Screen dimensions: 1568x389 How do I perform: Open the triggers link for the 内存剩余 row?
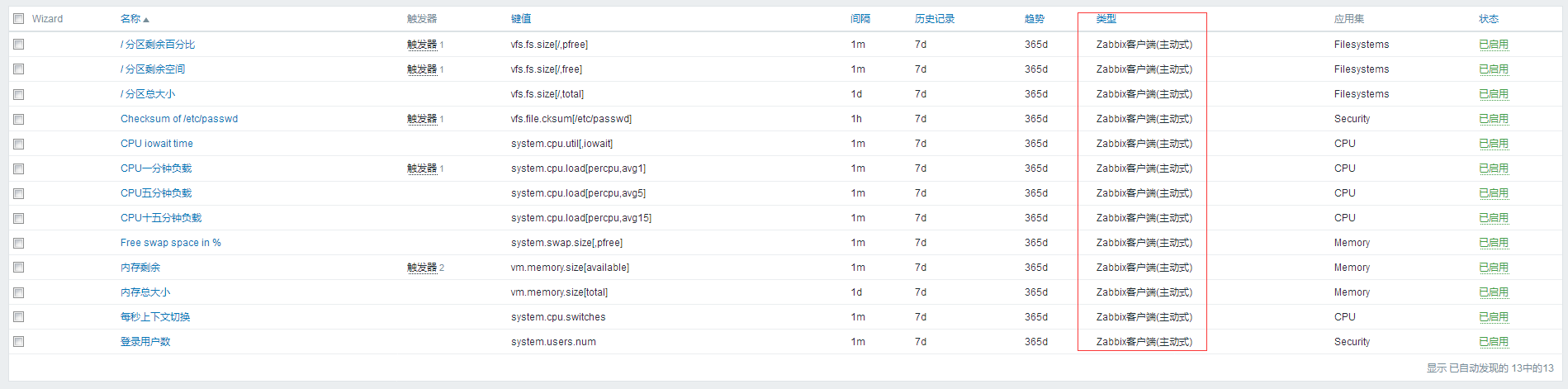coord(421,268)
